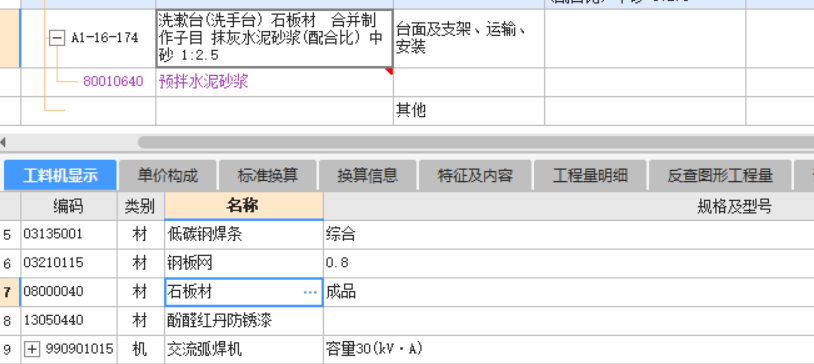Open the 反查图形工程量 tab
814x364 pixels.
click(720, 176)
